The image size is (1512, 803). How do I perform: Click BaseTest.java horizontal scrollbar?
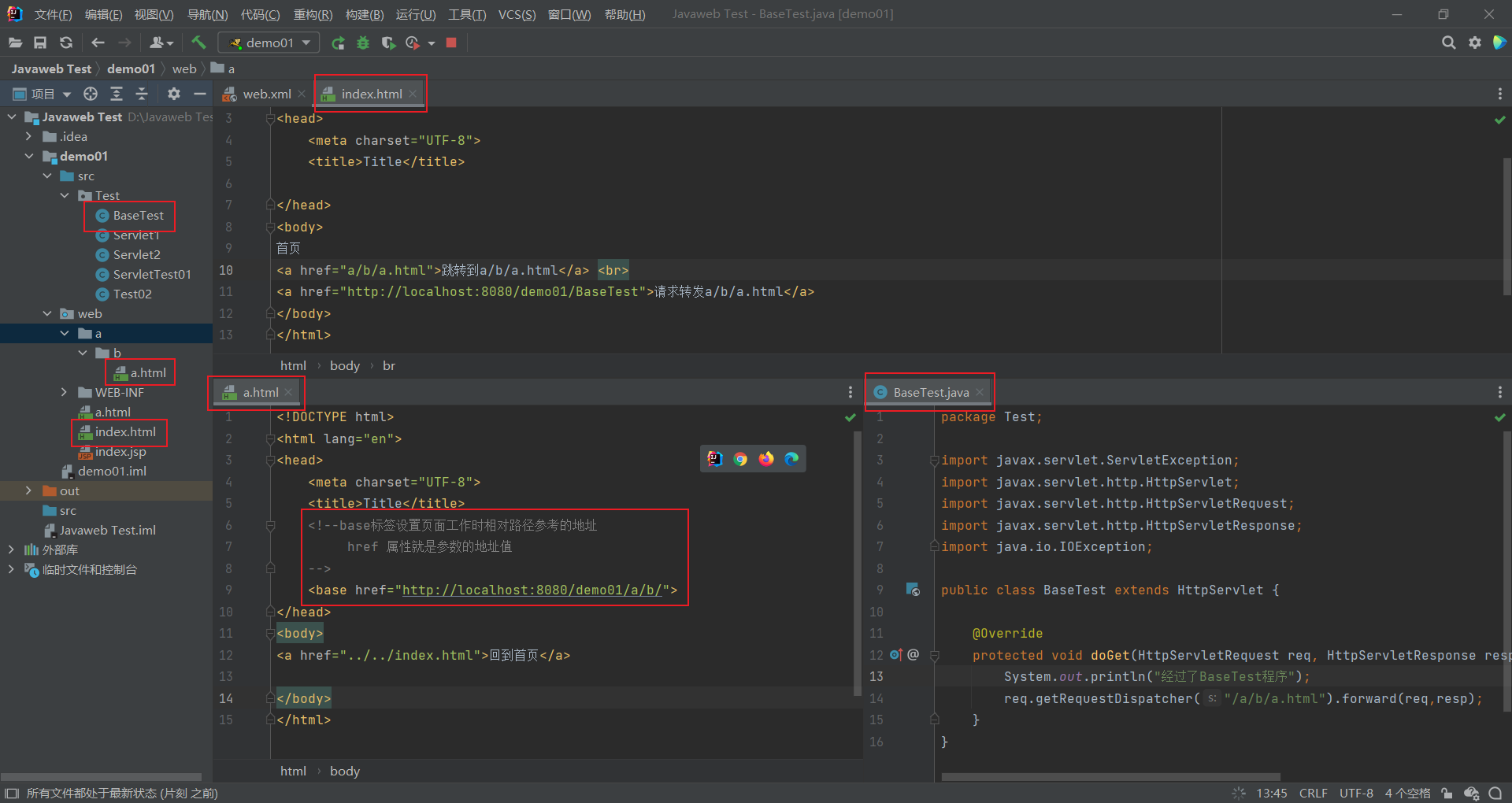(1110, 777)
